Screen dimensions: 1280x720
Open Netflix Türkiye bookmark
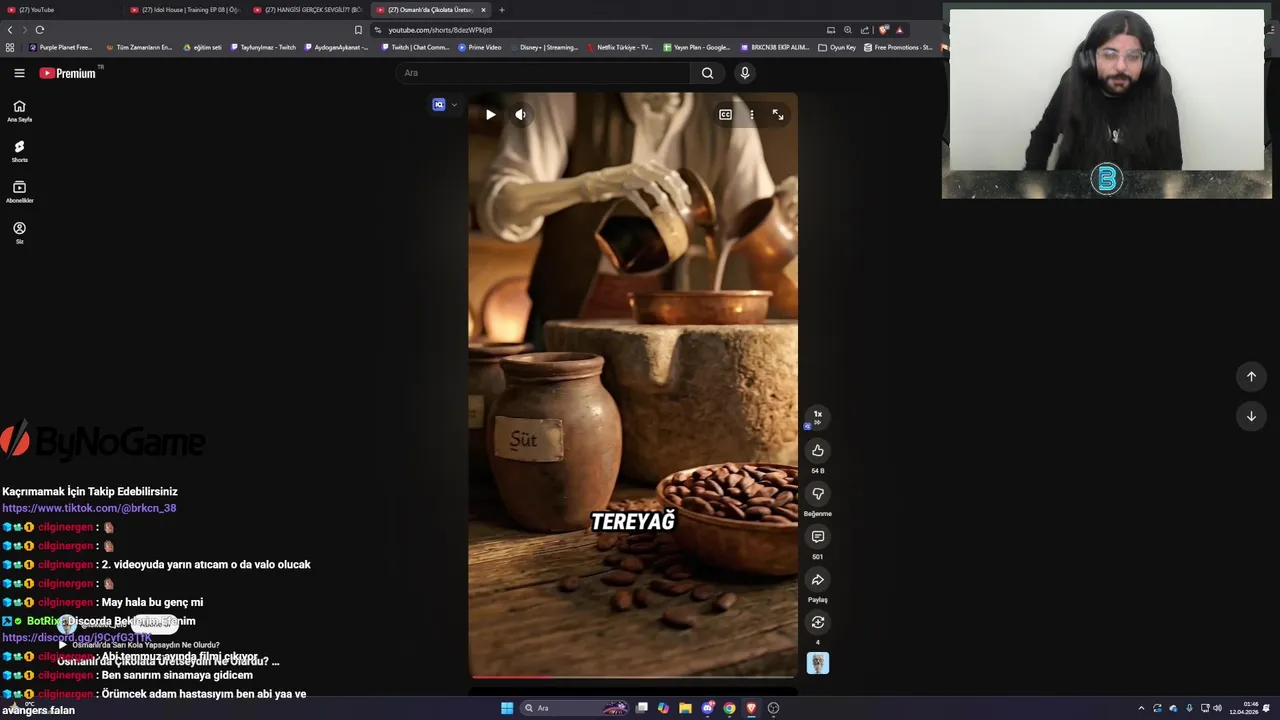(x=620, y=47)
